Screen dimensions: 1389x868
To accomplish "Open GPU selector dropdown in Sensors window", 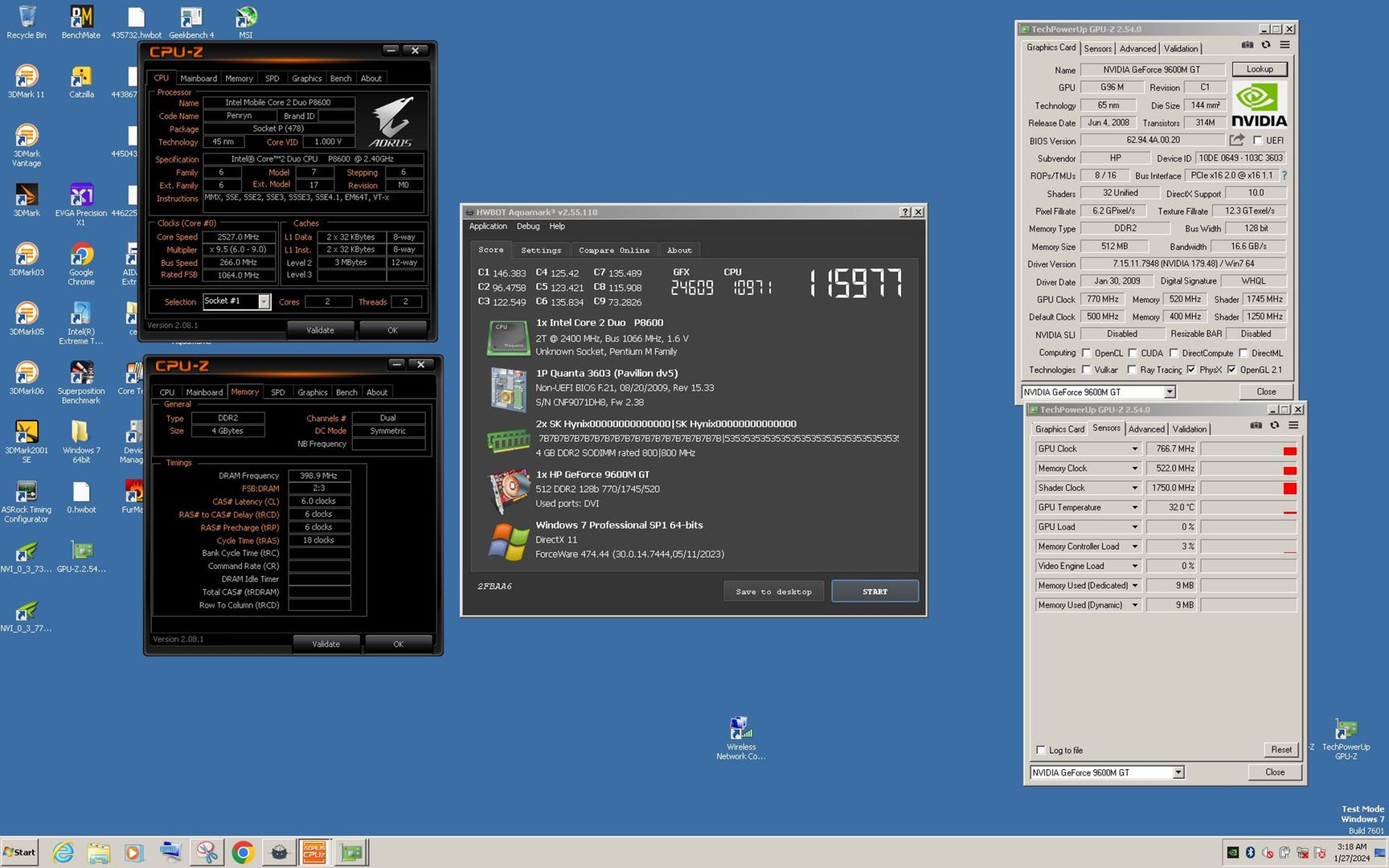I will point(1178,772).
